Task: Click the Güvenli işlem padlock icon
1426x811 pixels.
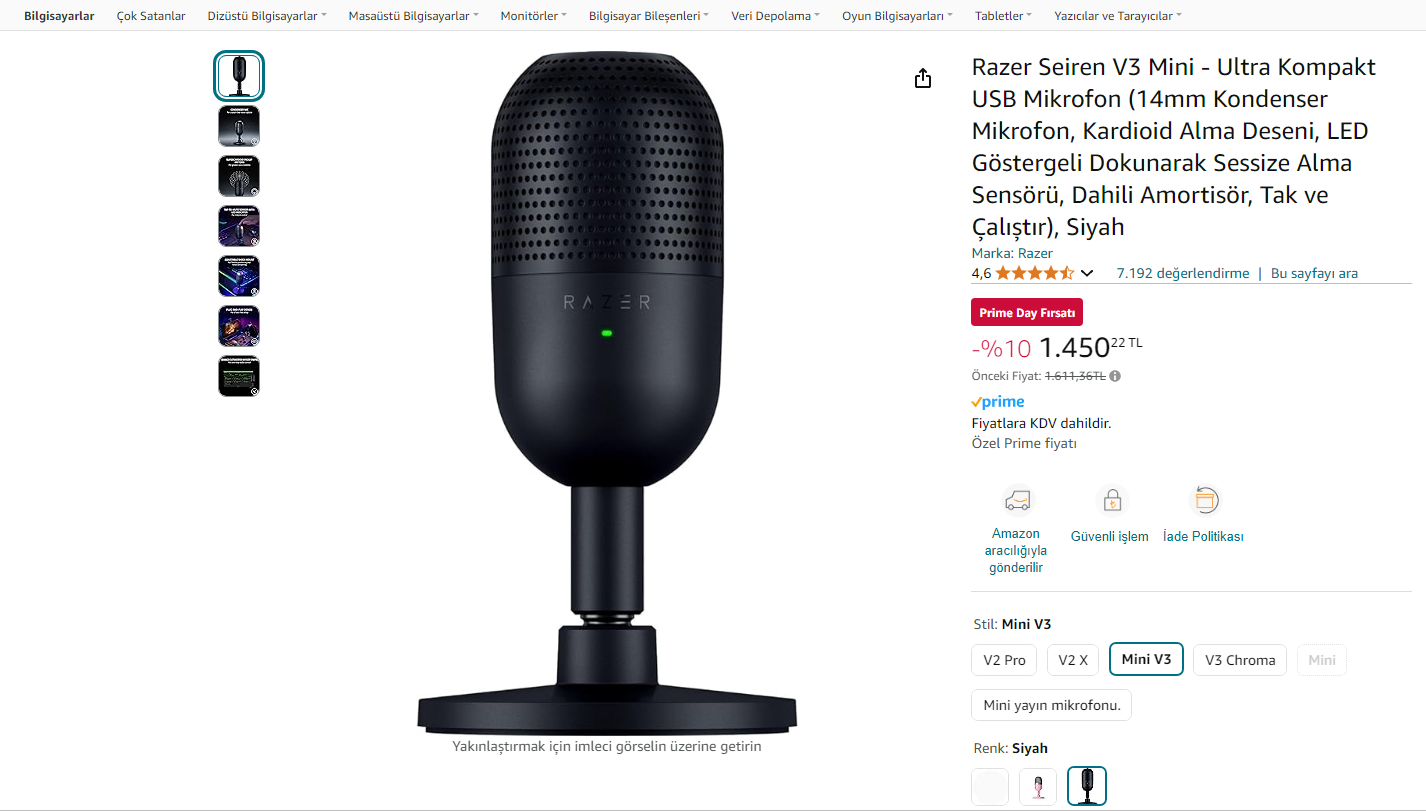Action: (1110, 499)
